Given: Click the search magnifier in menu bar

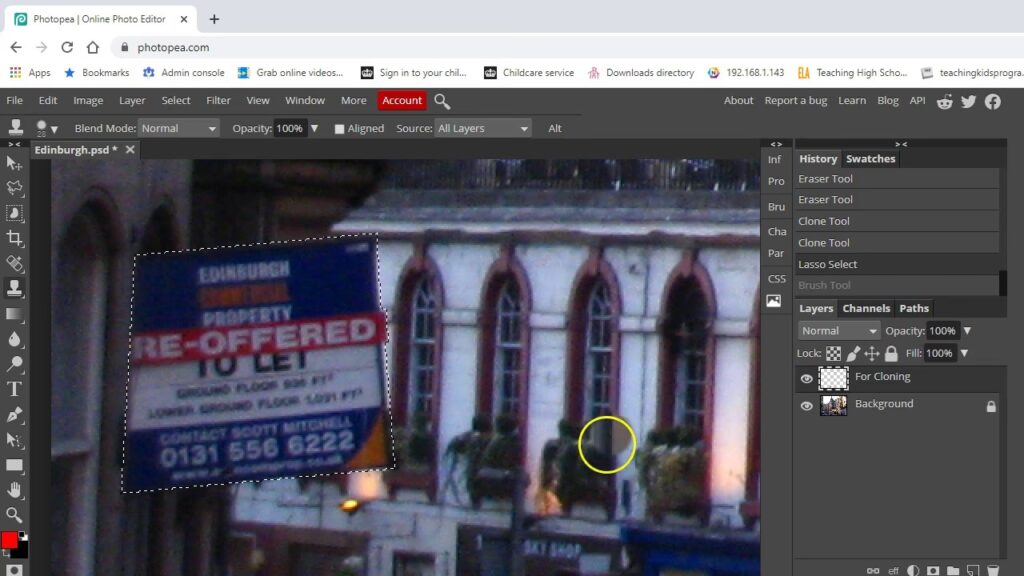Looking at the screenshot, I should [442, 101].
